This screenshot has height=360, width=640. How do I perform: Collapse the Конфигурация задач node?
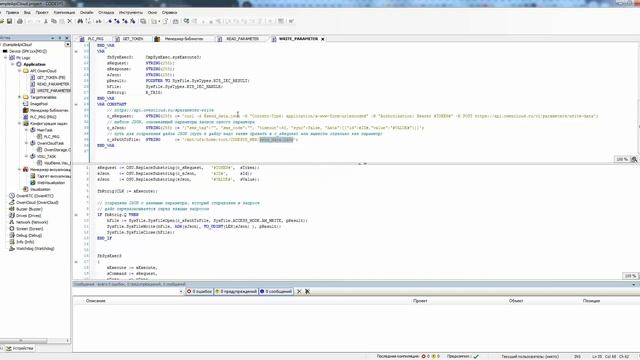pyautogui.click(x=20, y=123)
